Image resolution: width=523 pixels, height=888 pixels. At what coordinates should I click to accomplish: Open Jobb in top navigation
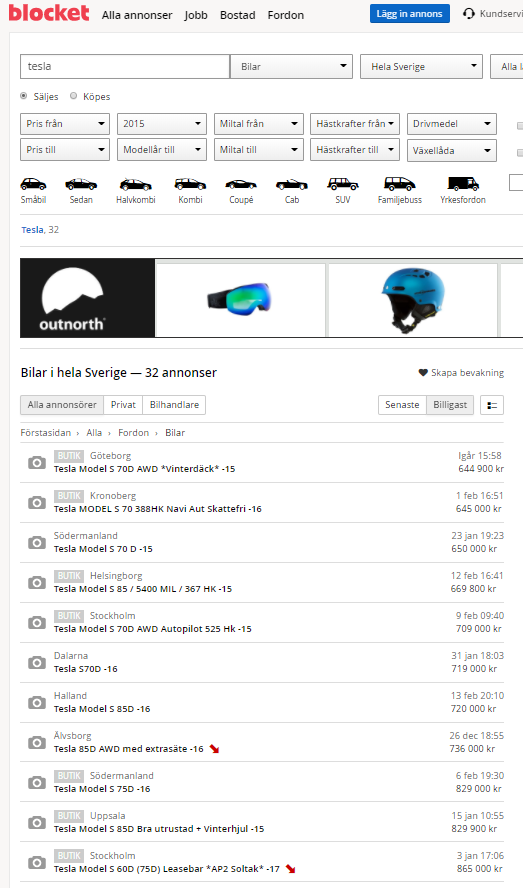tap(196, 15)
